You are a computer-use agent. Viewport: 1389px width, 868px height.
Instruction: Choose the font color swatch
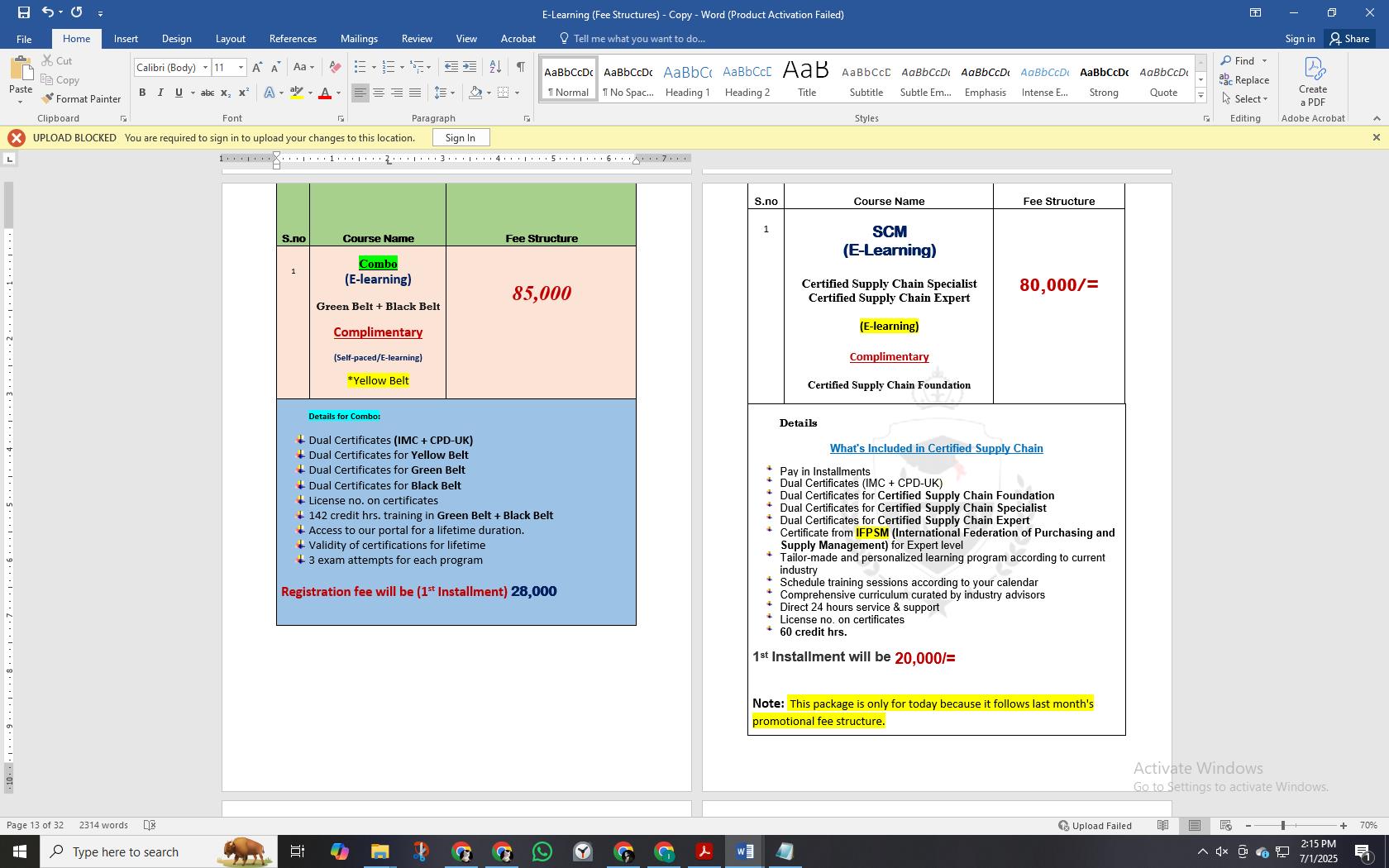[325, 93]
